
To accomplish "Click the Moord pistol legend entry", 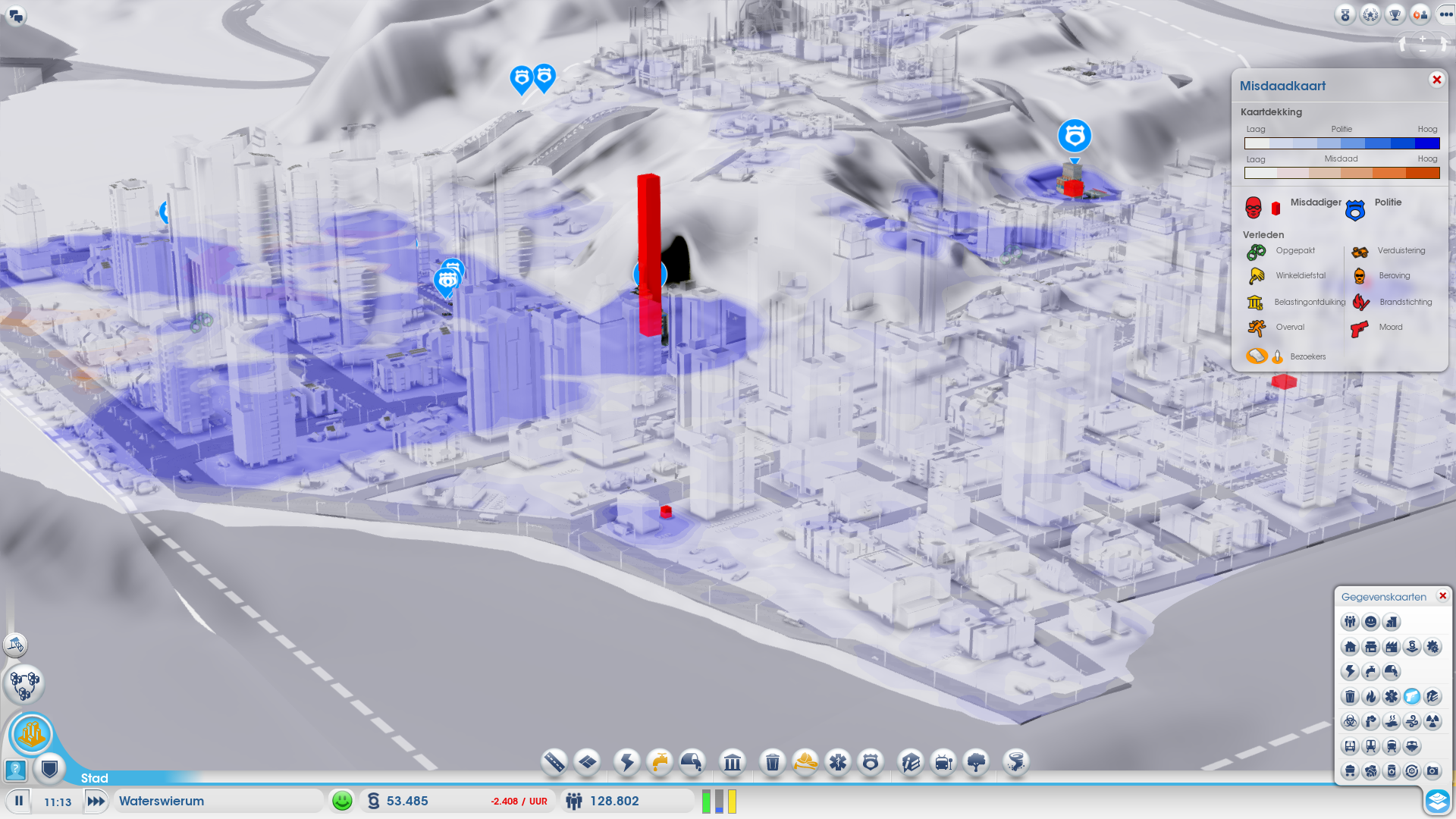I will (1376, 328).
